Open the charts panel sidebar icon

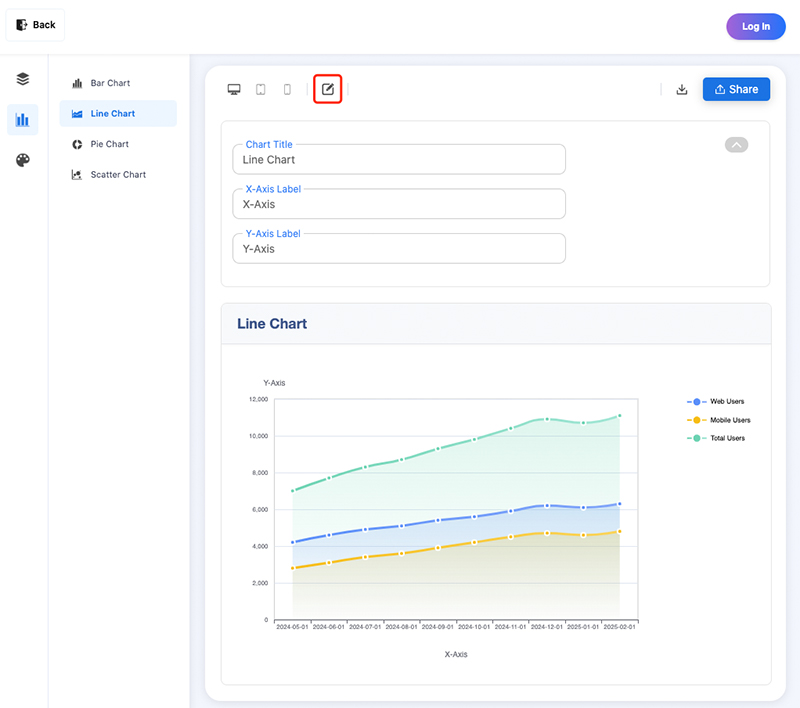(x=23, y=120)
